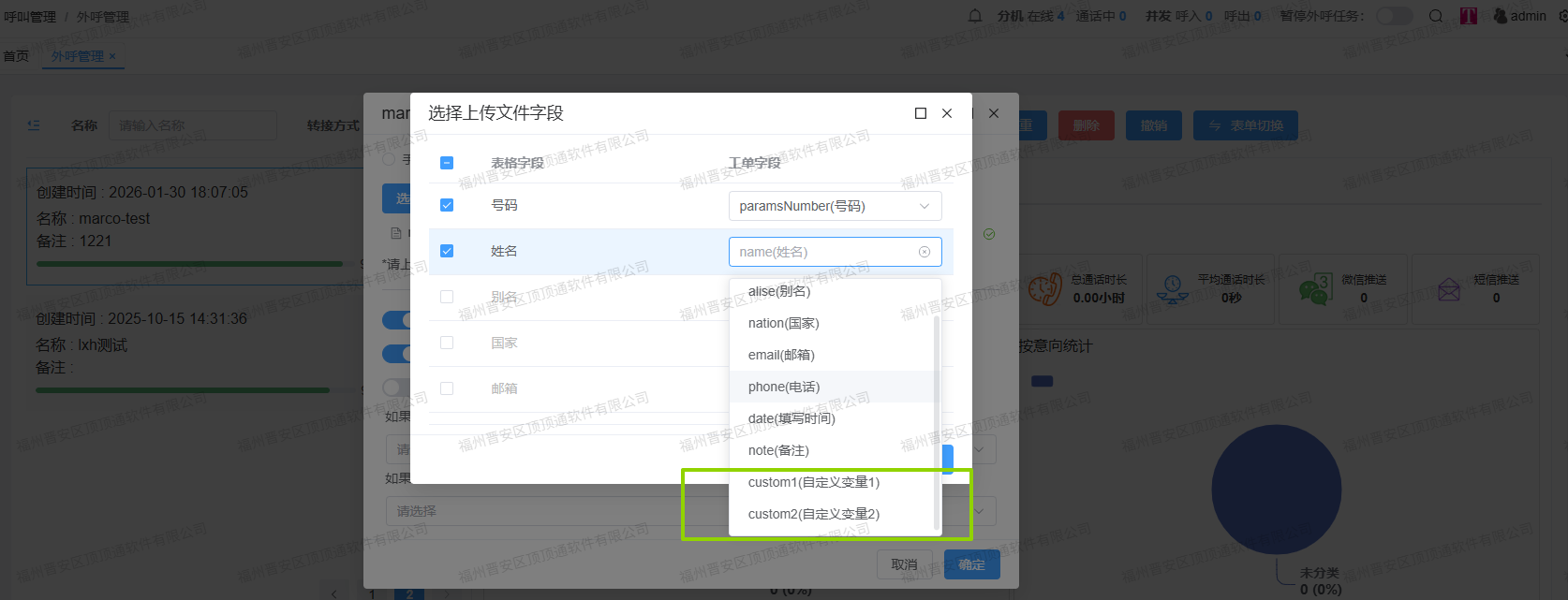
Task: Open the paramsNumber(号码) dropdown
Action: tap(835, 206)
